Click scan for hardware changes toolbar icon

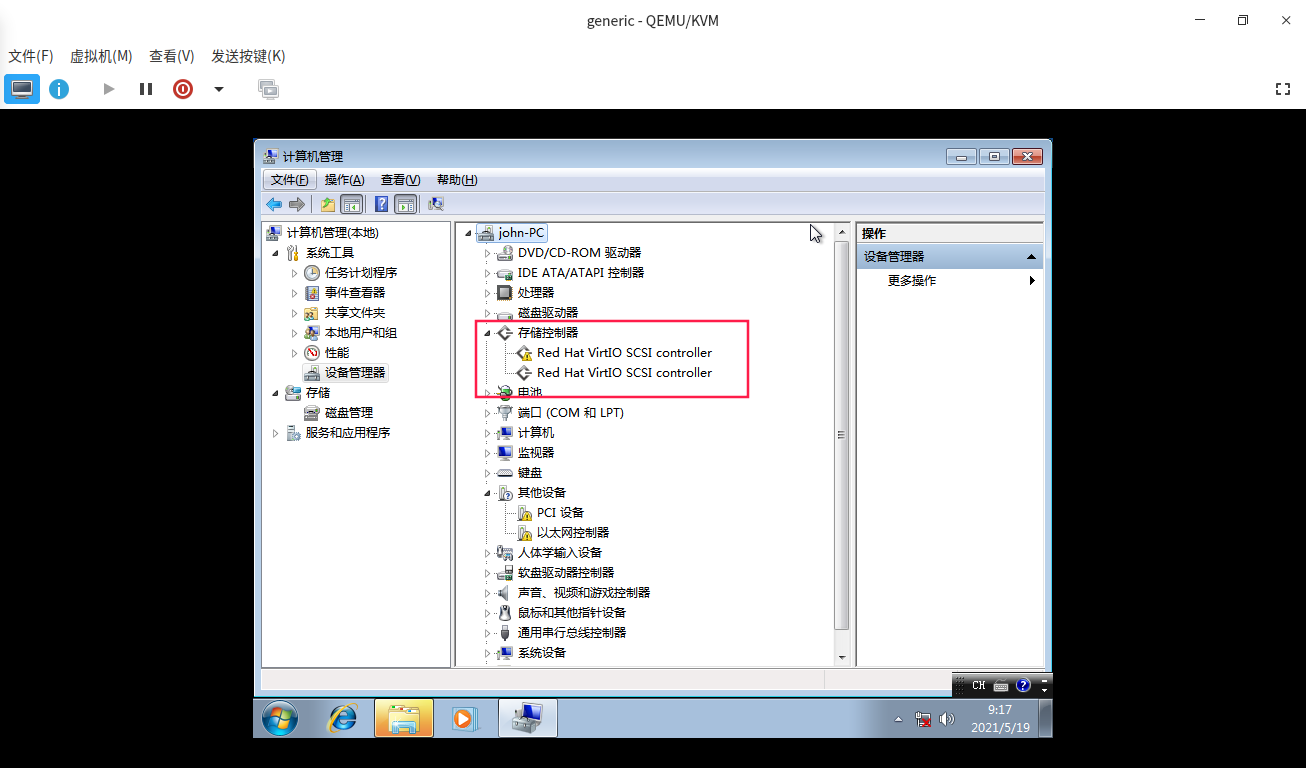click(436, 204)
